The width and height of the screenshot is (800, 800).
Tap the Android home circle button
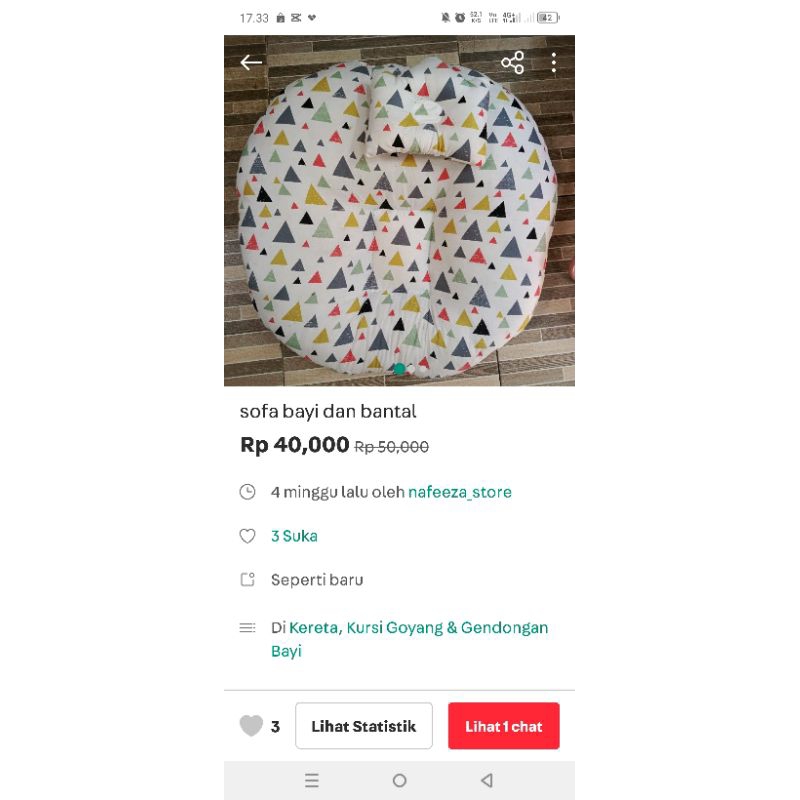[x=399, y=780]
